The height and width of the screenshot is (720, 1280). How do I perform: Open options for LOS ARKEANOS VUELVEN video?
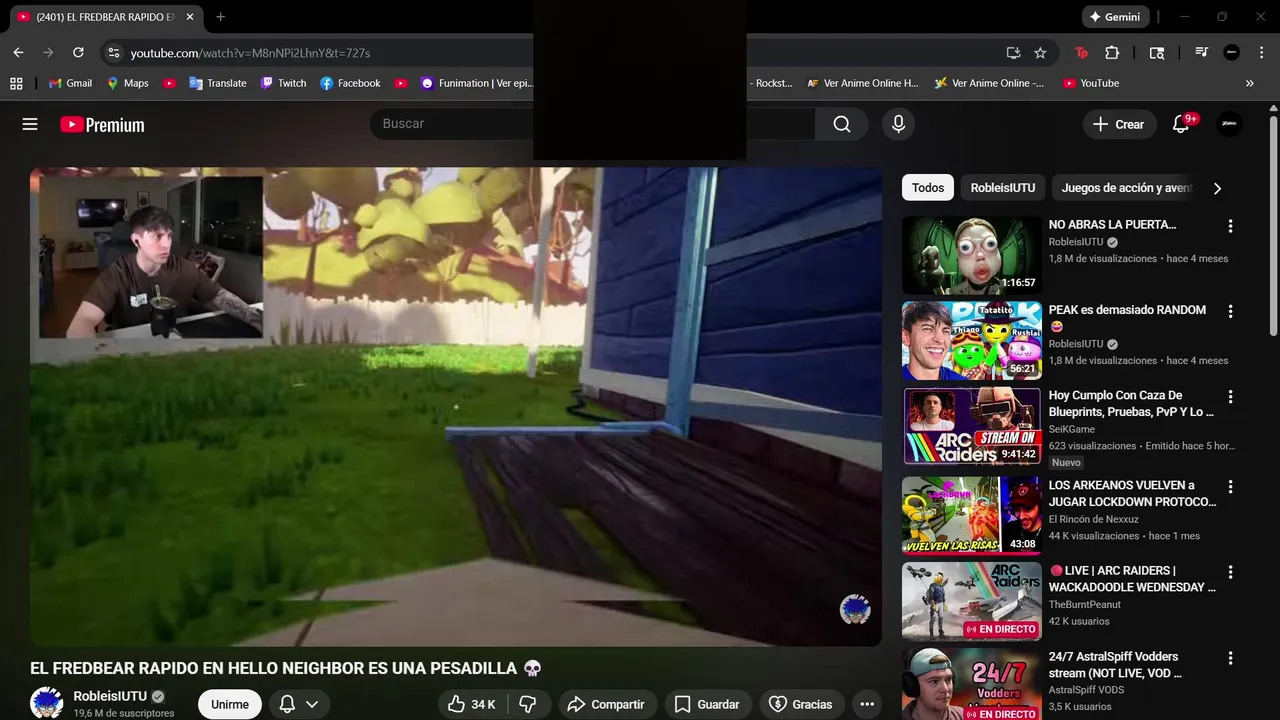coord(1231,487)
